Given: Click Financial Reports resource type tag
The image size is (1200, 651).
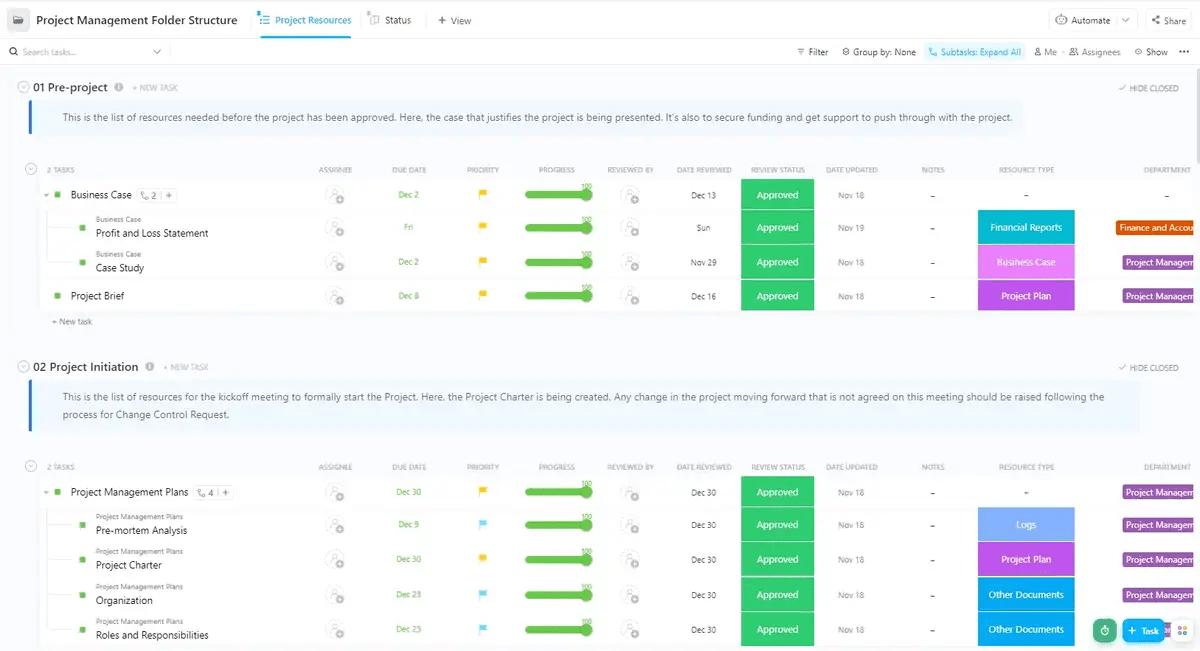Looking at the screenshot, I should (x=1026, y=228).
